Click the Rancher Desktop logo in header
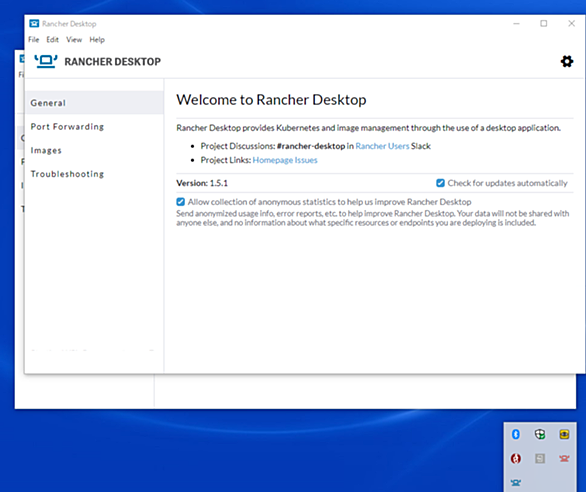This screenshot has width=586, height=492. (x=46, y=61)
